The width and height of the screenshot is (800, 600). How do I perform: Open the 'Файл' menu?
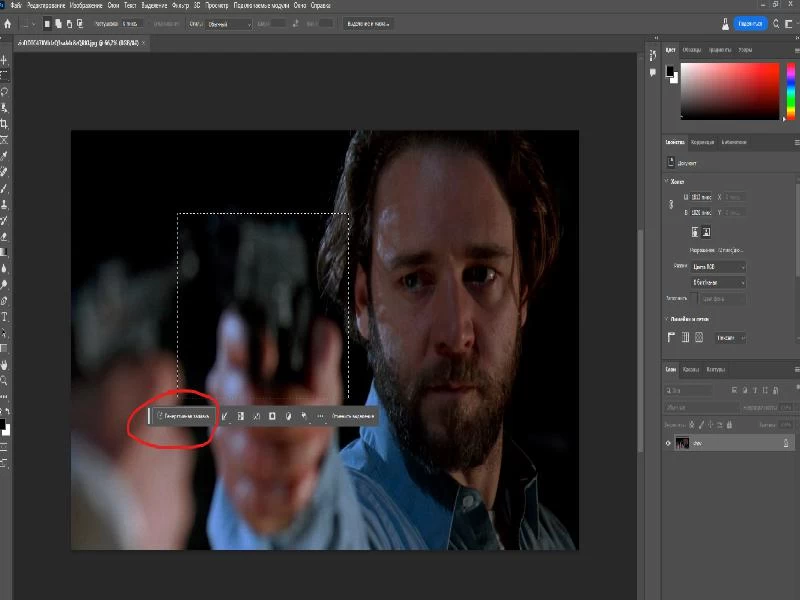coord(16,5)
